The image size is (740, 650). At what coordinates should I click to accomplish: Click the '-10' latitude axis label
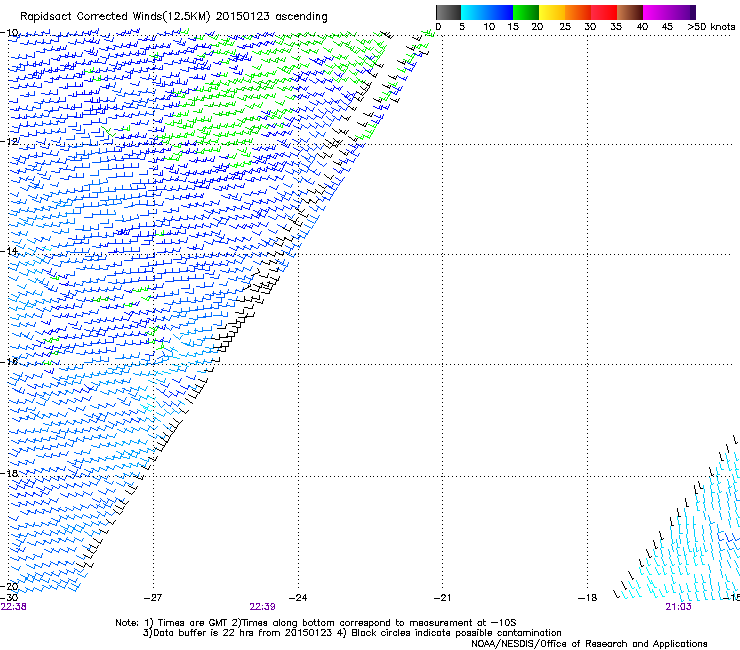[x=9, y=32]
